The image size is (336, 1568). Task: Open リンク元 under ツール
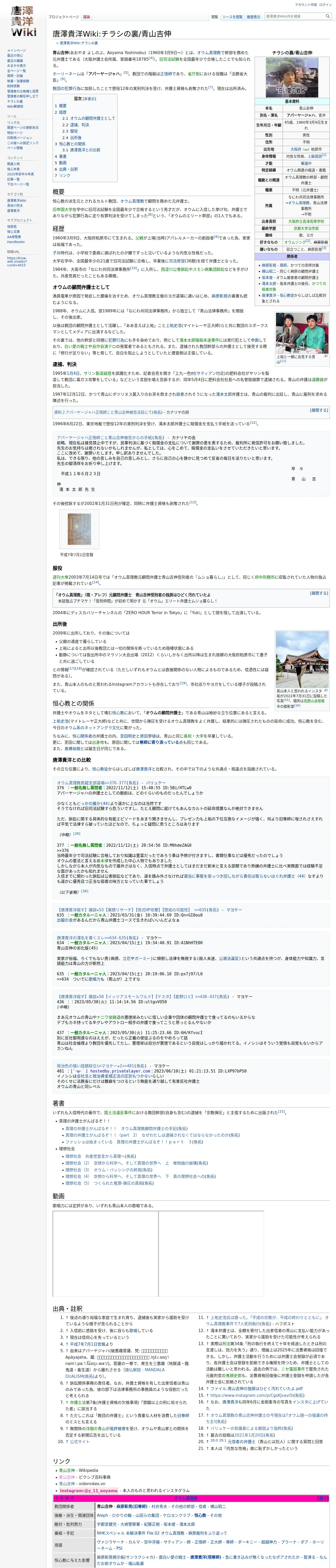click(x=13, y=123)
